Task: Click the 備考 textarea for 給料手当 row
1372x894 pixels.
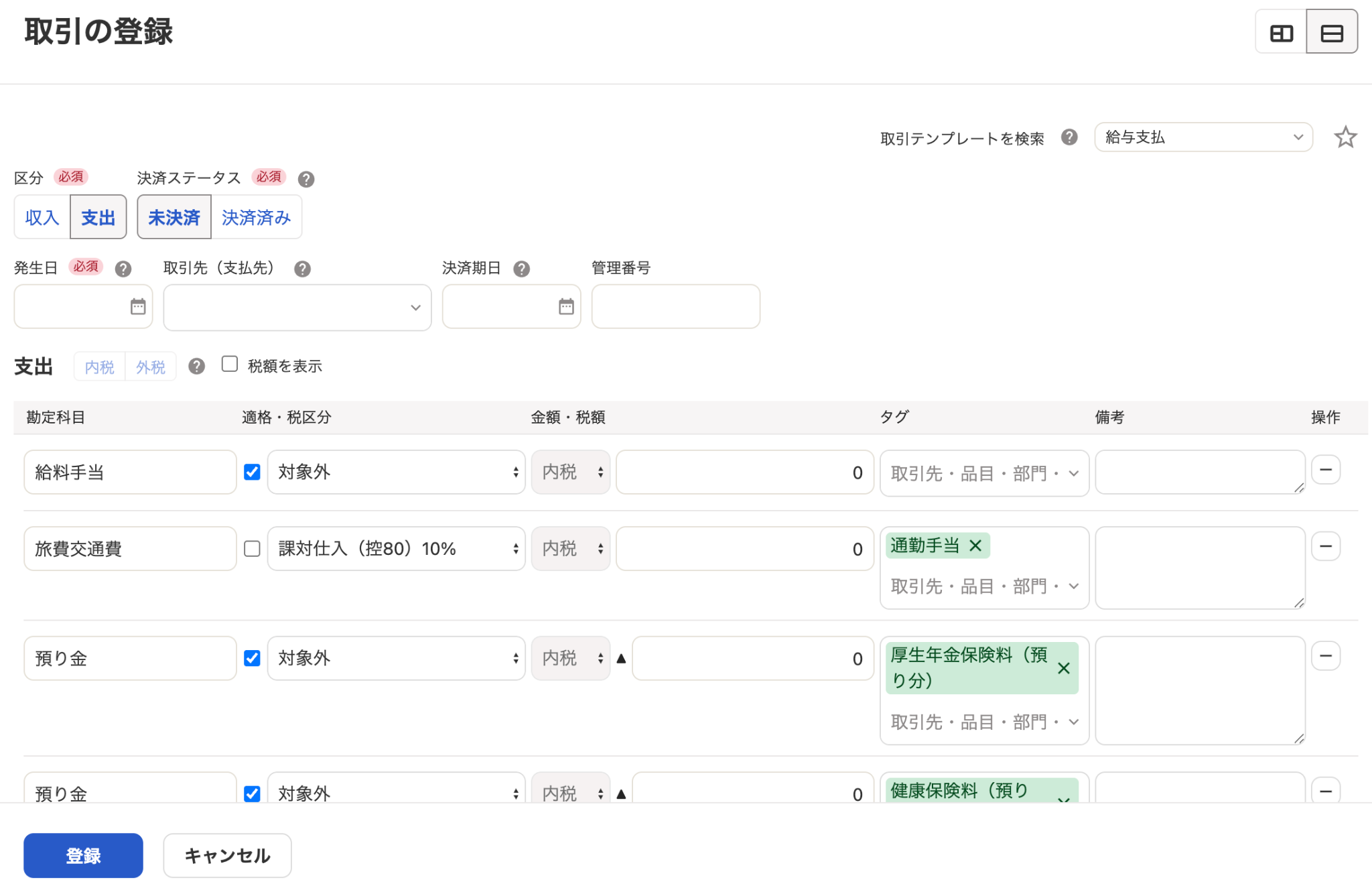Action: click(1200, 472)
